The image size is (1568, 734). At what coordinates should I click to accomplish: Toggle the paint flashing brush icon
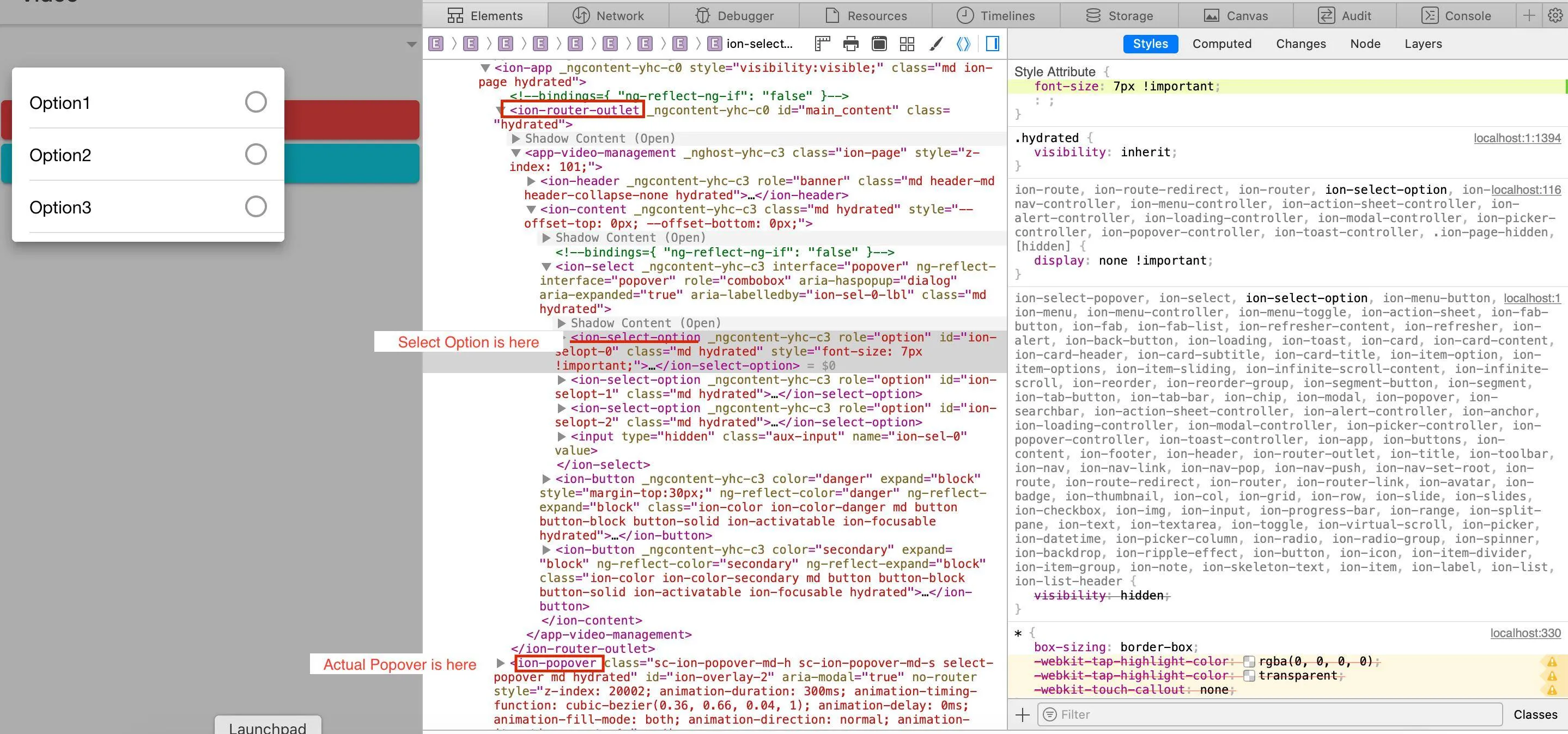936,44
